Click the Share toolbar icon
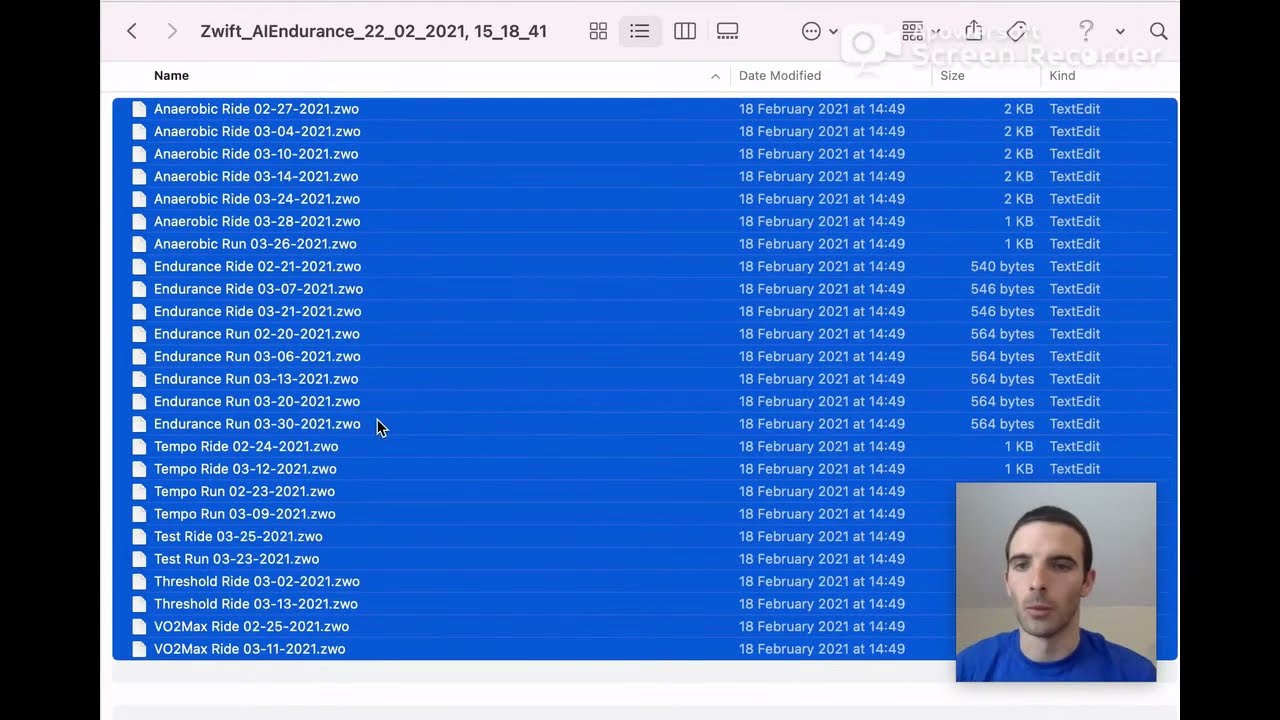This screenshot has height=720, width=1280. coord(973,31)
